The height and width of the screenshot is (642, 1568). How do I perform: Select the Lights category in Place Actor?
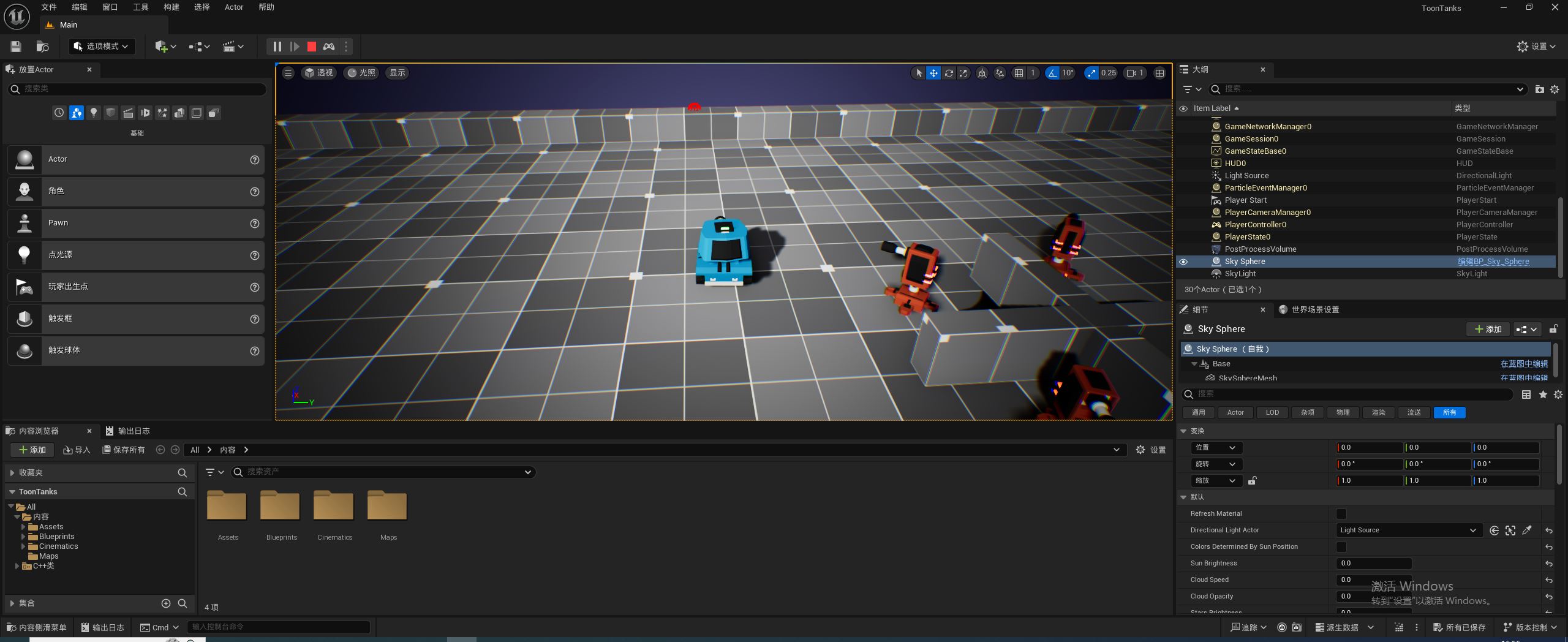coord(93,113)
